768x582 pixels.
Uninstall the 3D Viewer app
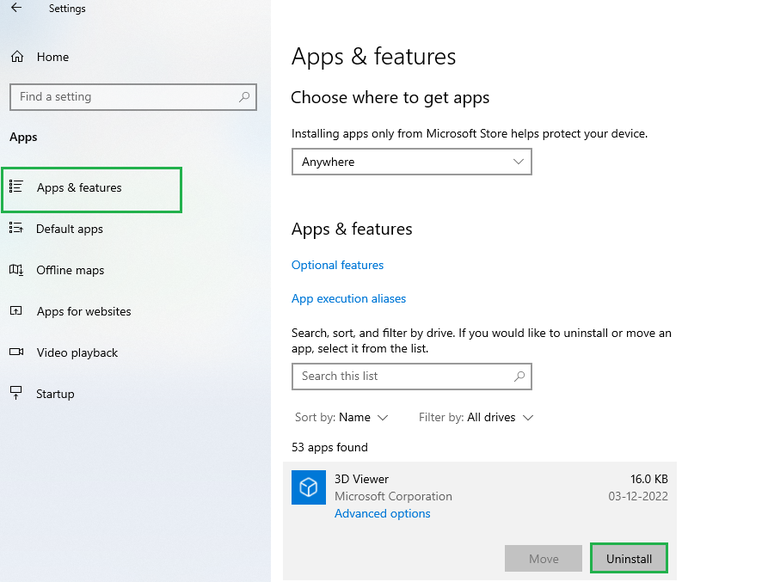629,559
